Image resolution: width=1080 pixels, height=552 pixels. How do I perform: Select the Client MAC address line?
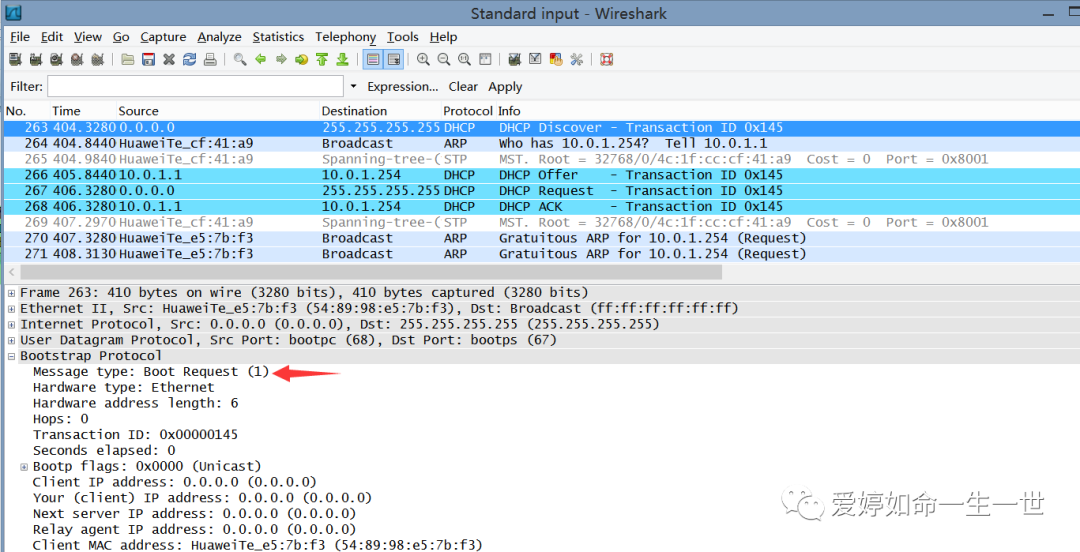point(258,545)
